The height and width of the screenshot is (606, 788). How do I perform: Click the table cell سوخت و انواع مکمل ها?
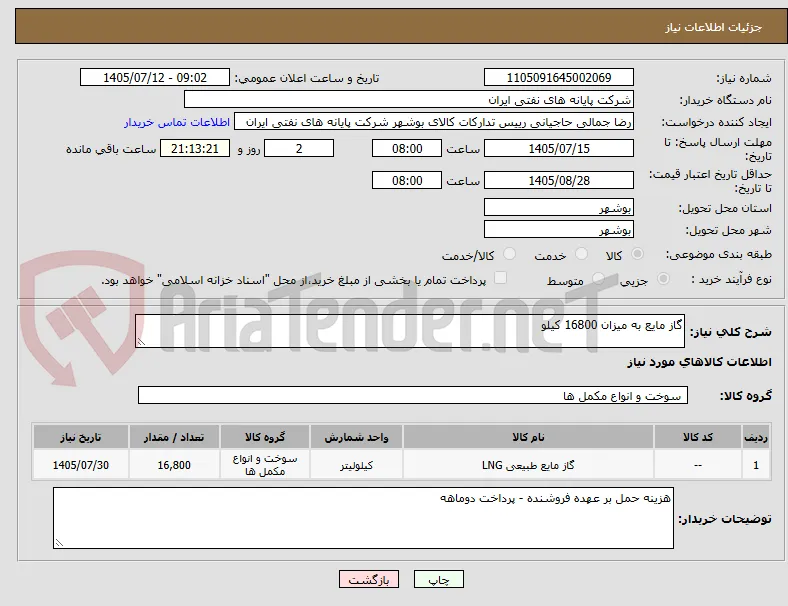click(265, 465)
